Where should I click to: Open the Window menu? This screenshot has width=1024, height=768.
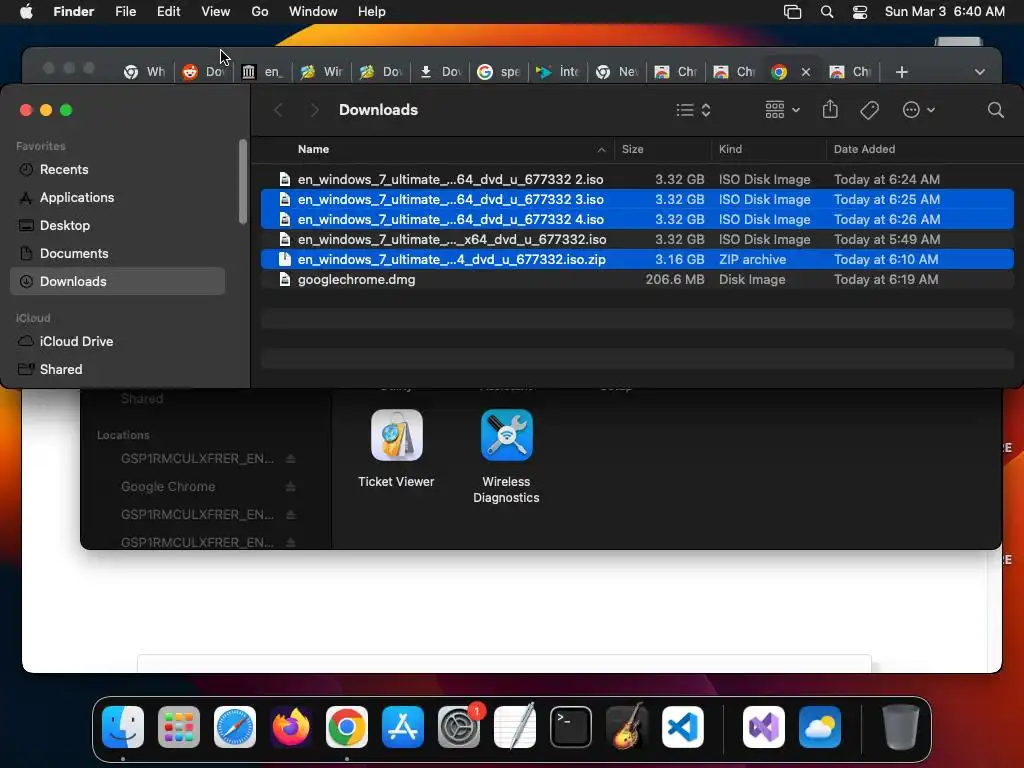(313, 12)
